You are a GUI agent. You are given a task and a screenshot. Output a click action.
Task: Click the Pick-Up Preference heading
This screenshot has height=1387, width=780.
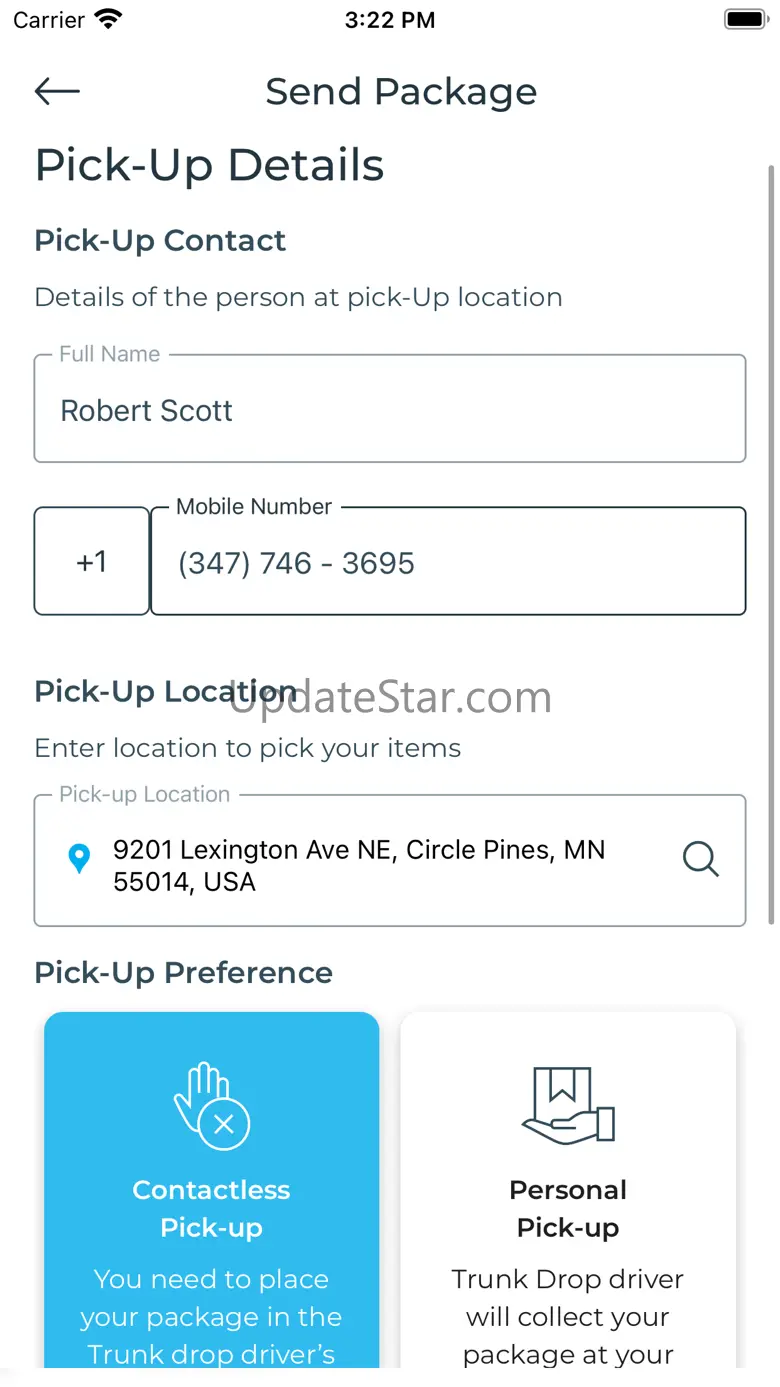(184, 973)
